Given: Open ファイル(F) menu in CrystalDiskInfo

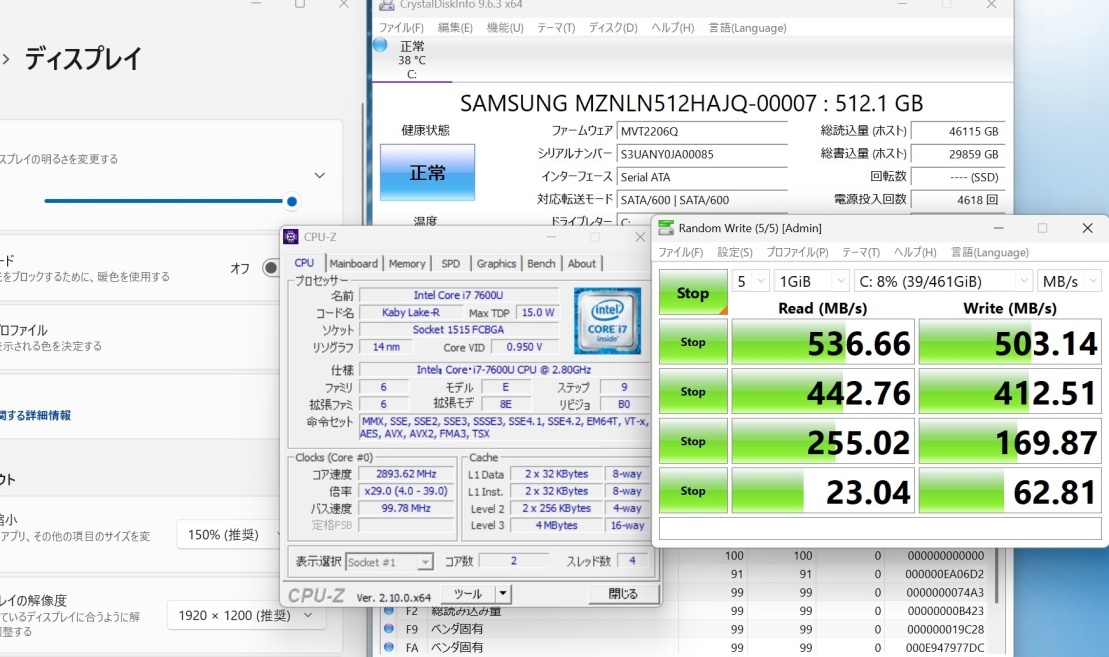Looking at the screenshot, I should (401, 28).
